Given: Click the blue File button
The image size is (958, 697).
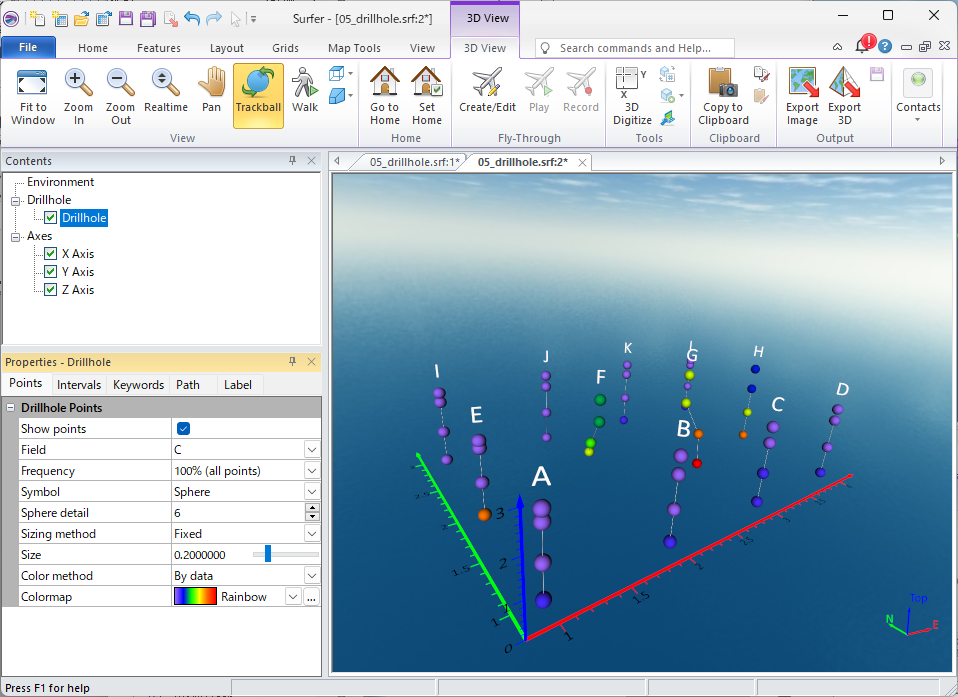Looking at the screenshot, I should point(28,48).
